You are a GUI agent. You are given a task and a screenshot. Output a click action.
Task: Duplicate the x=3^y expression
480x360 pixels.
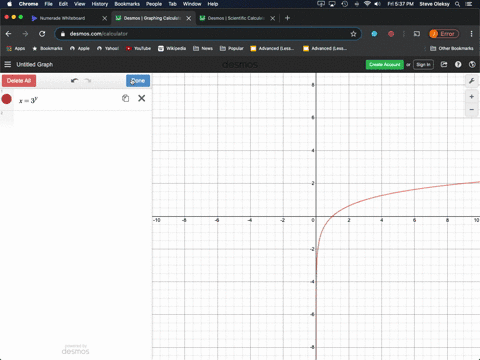125,98
